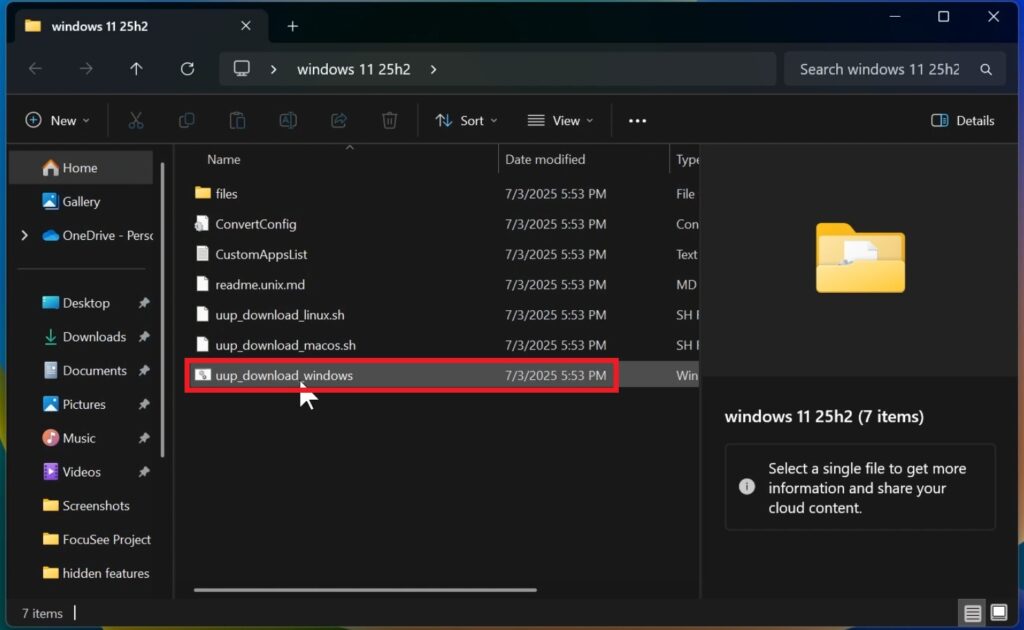Sort files by Date modified column
The image size is (1024, 630).
point(545,159)
